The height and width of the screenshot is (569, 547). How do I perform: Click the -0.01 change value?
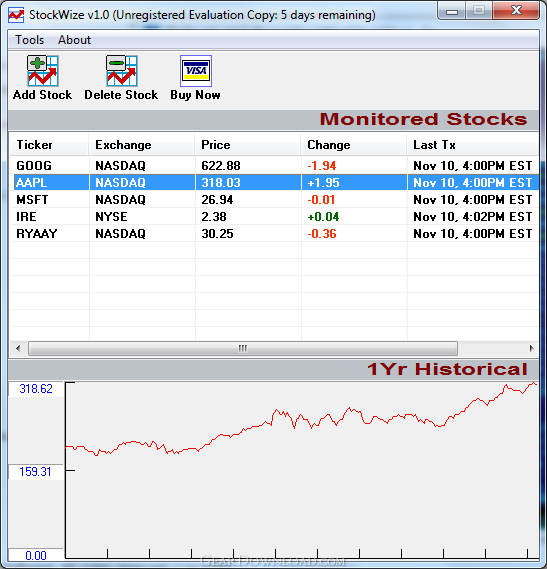[x=321, y=200]
